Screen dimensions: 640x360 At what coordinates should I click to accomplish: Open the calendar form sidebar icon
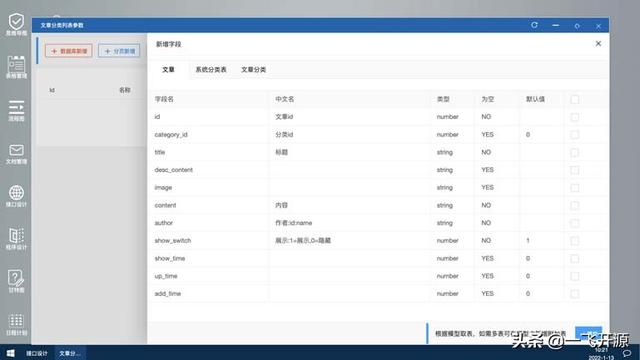click(16, 64)
